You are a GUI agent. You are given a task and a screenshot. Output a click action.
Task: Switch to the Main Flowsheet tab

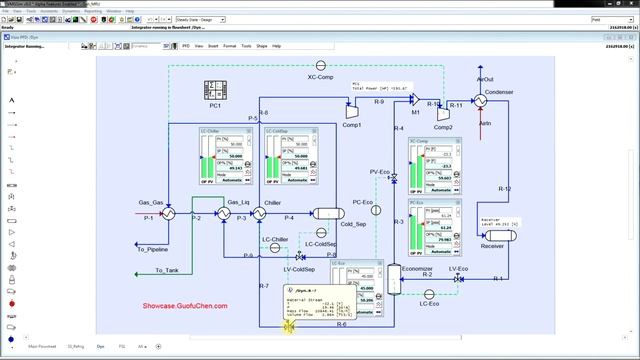pyautogui.click(x=42, y=347)
